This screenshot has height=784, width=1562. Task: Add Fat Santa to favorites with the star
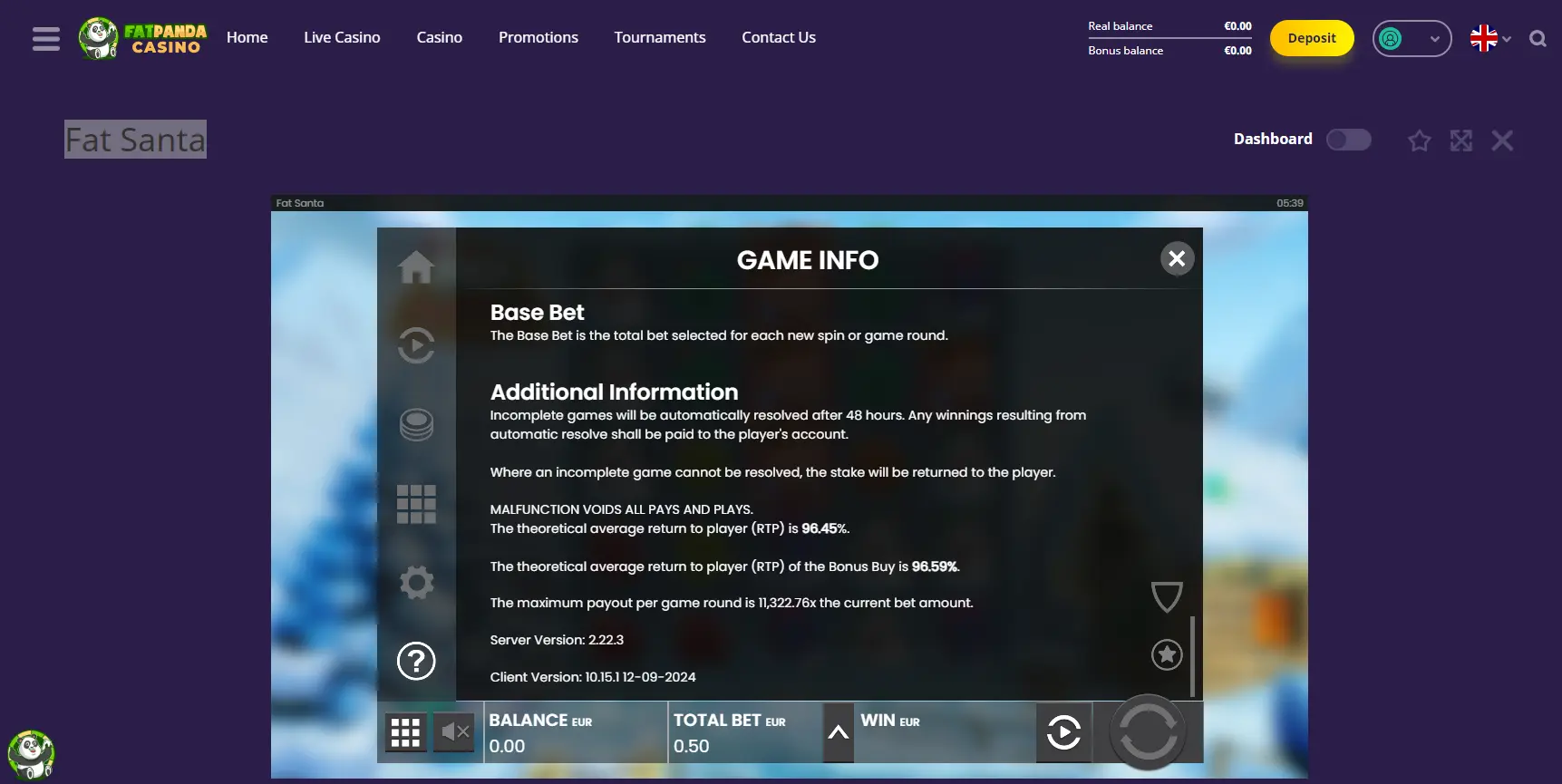click(x=1419, y=140)
